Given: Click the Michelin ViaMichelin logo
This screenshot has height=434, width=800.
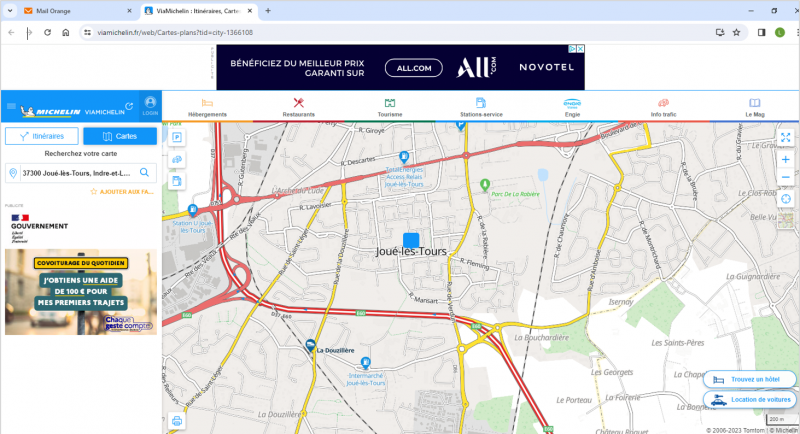Looking at the screenshot, I should (x=72, y=111).
